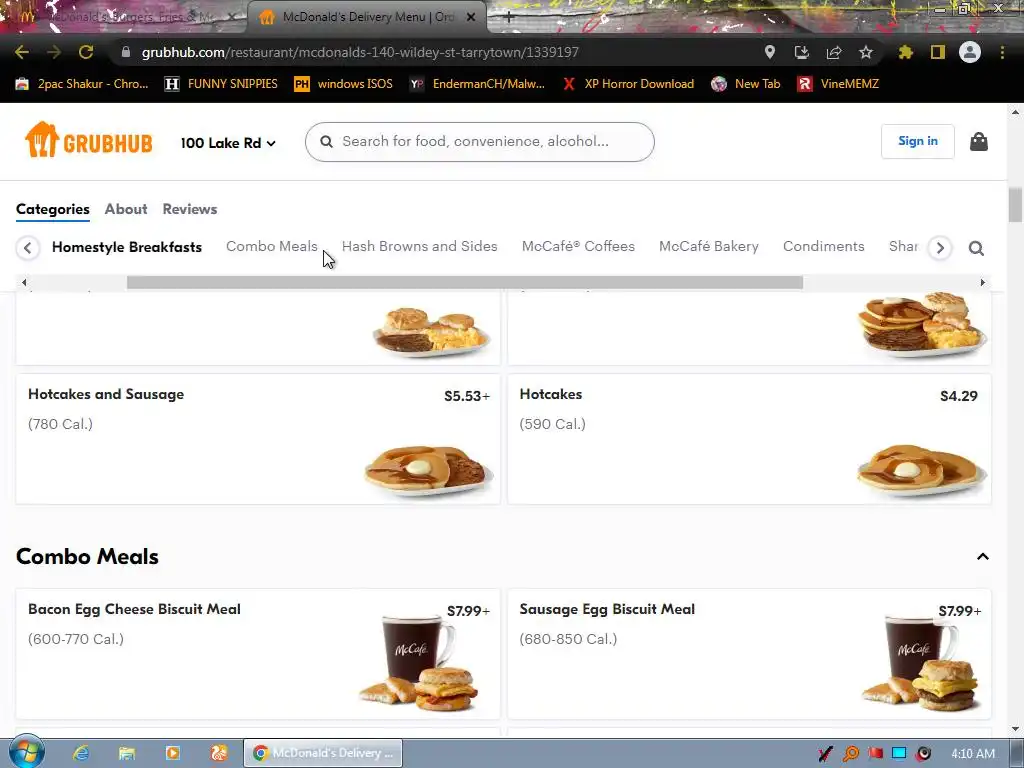
Task: Open XP Horror Download bookmark
Action: (x=628, y=84)
